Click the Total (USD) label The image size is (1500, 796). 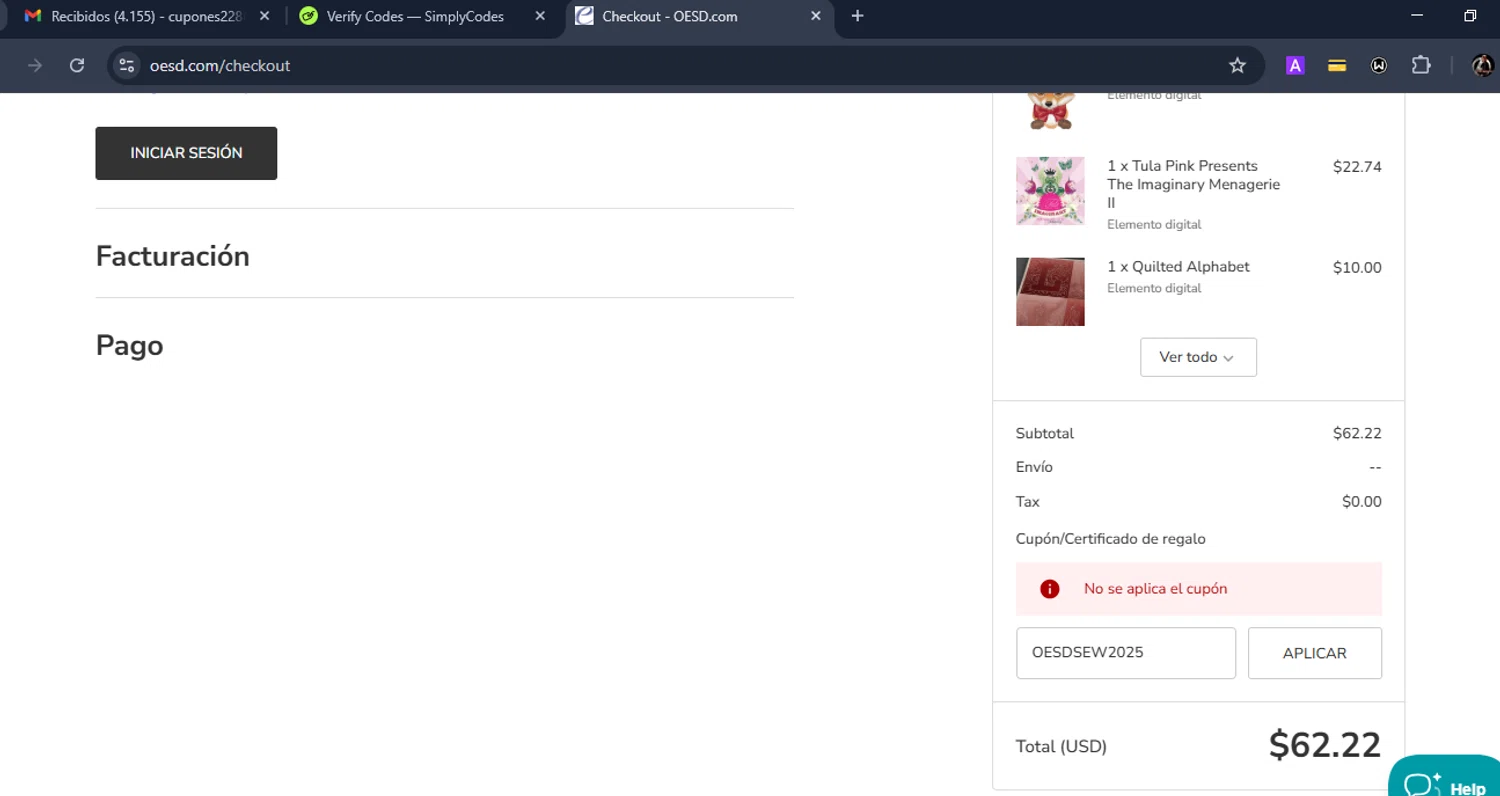coord(1061,747)
